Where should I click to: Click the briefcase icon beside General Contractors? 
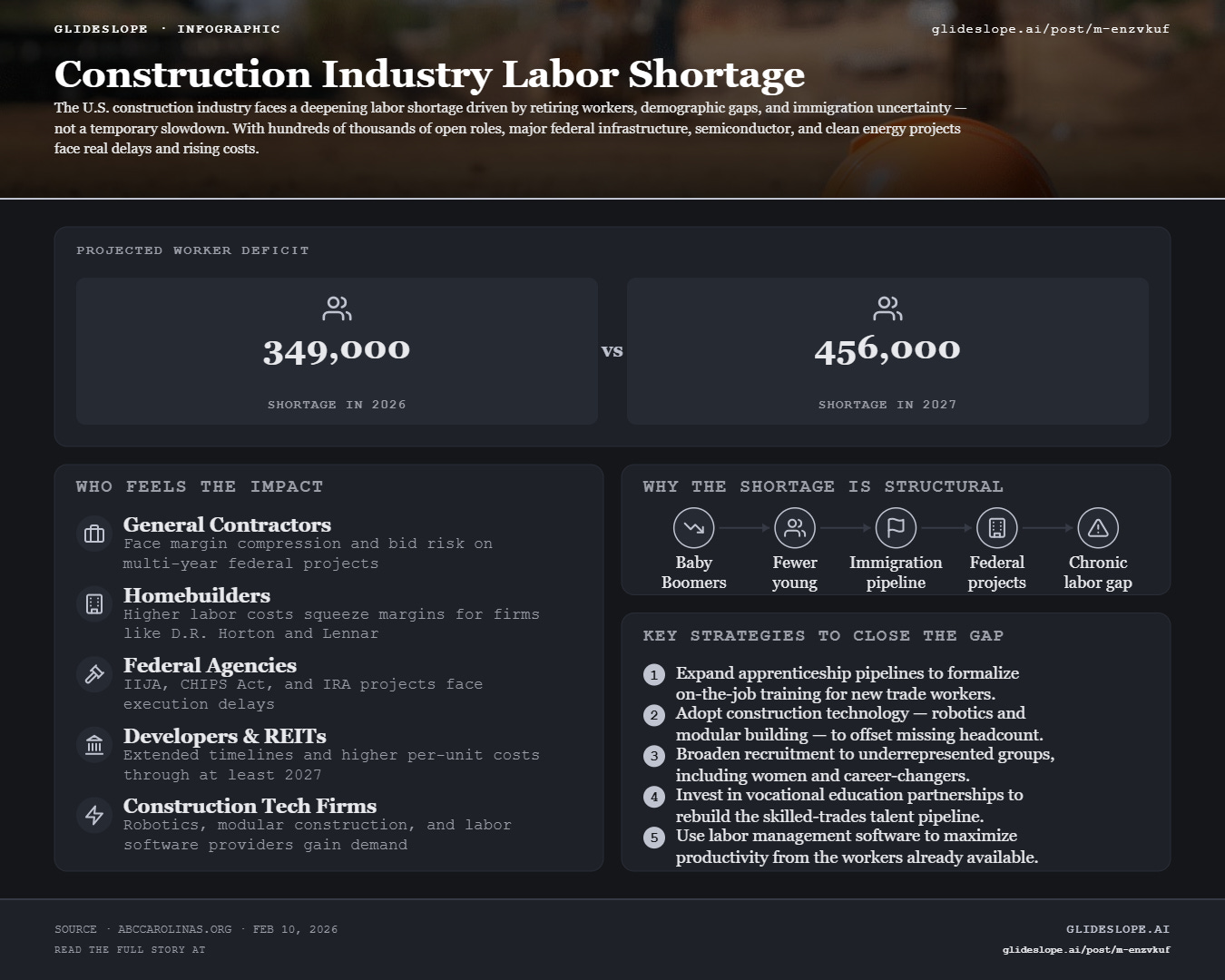(94, 534)
